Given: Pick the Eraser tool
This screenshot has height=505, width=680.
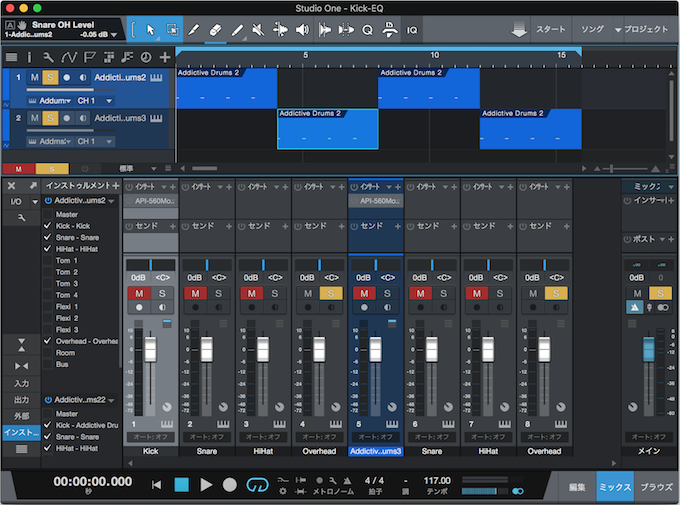Looking at the screenshot, I should coord(215,30).
